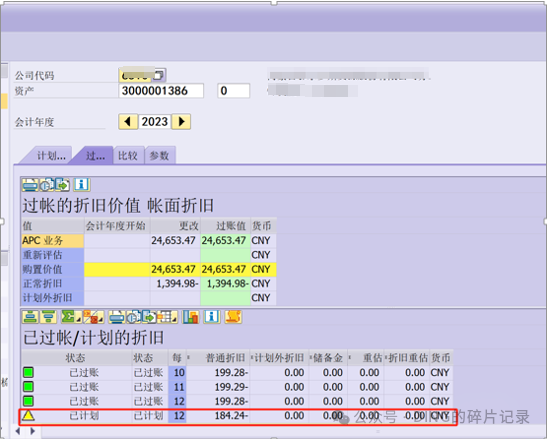The image size is (548, 439).
Task: Open the layout selection grid icon
Action: point(165,317)
